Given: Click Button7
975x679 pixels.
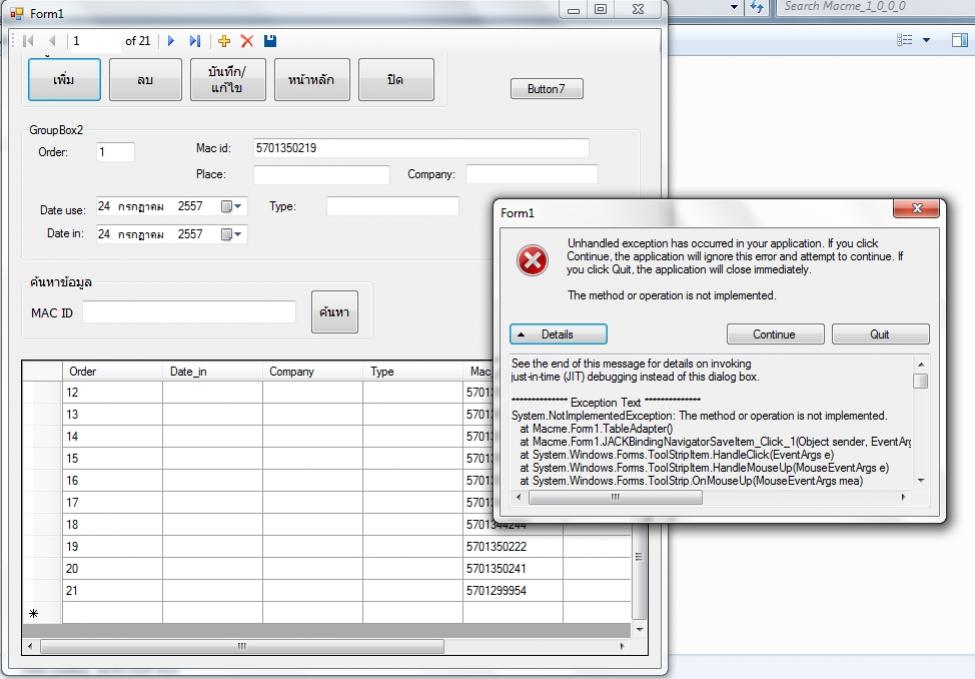Looking at the screenshot, I should 547,89.
